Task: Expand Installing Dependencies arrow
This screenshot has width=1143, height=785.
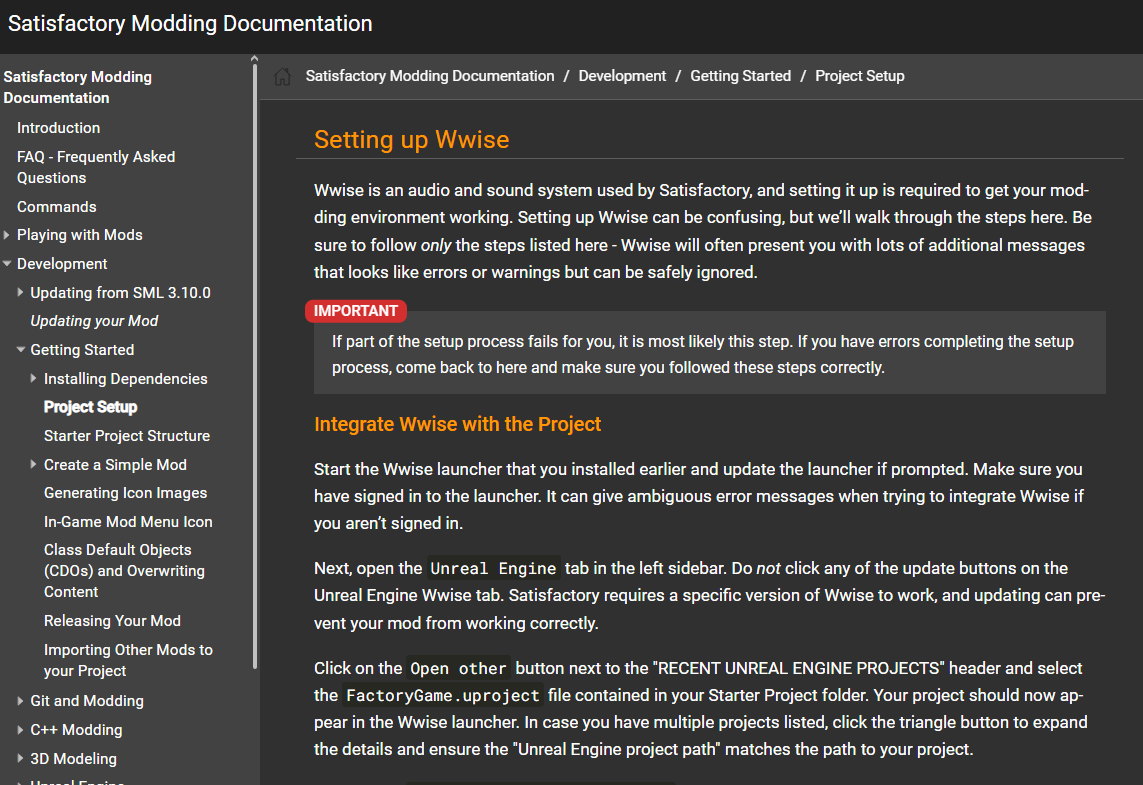Action: 34,378
